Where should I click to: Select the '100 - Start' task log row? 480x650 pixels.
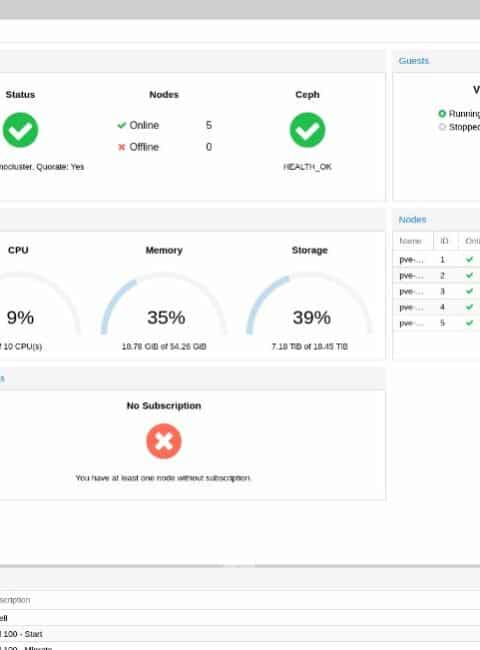coord(240,634)
